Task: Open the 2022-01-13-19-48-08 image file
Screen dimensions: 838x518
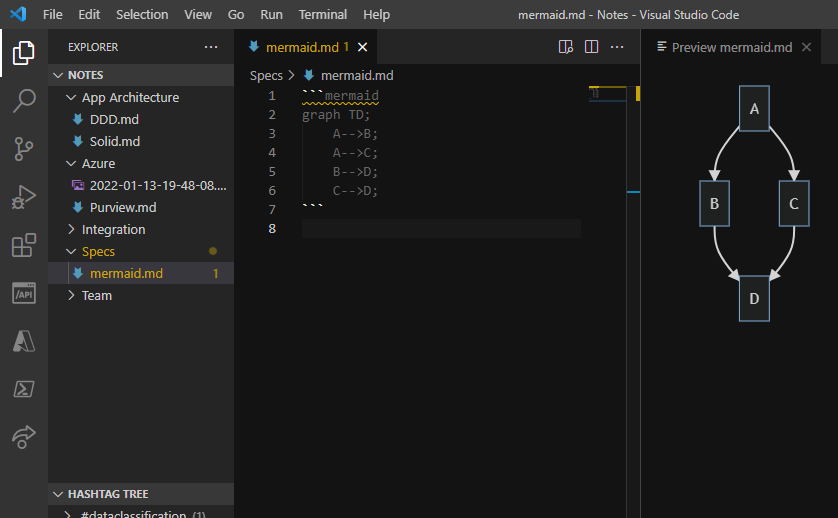Action: tap(141, 185)
